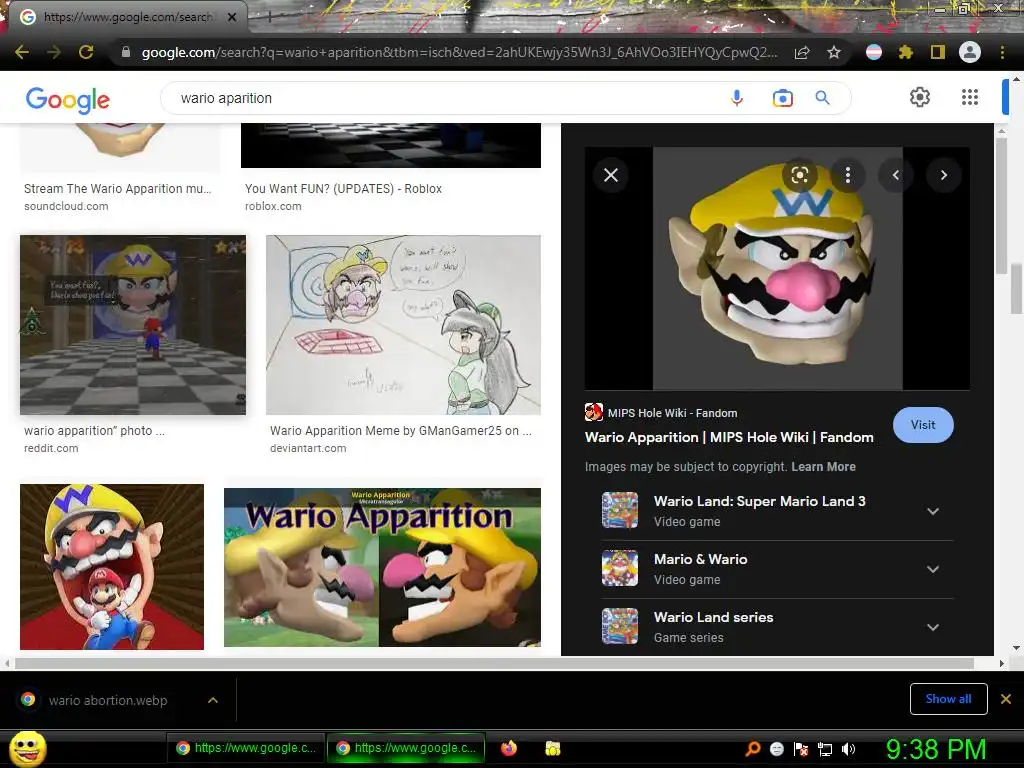
Task: Click the Learn More copyright link
Action: point(824,466)
